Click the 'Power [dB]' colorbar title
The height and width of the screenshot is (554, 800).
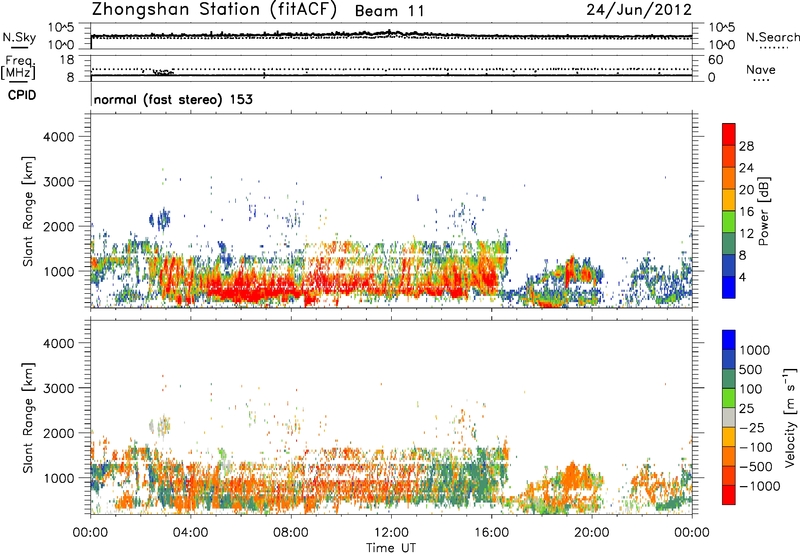(764, 211)
